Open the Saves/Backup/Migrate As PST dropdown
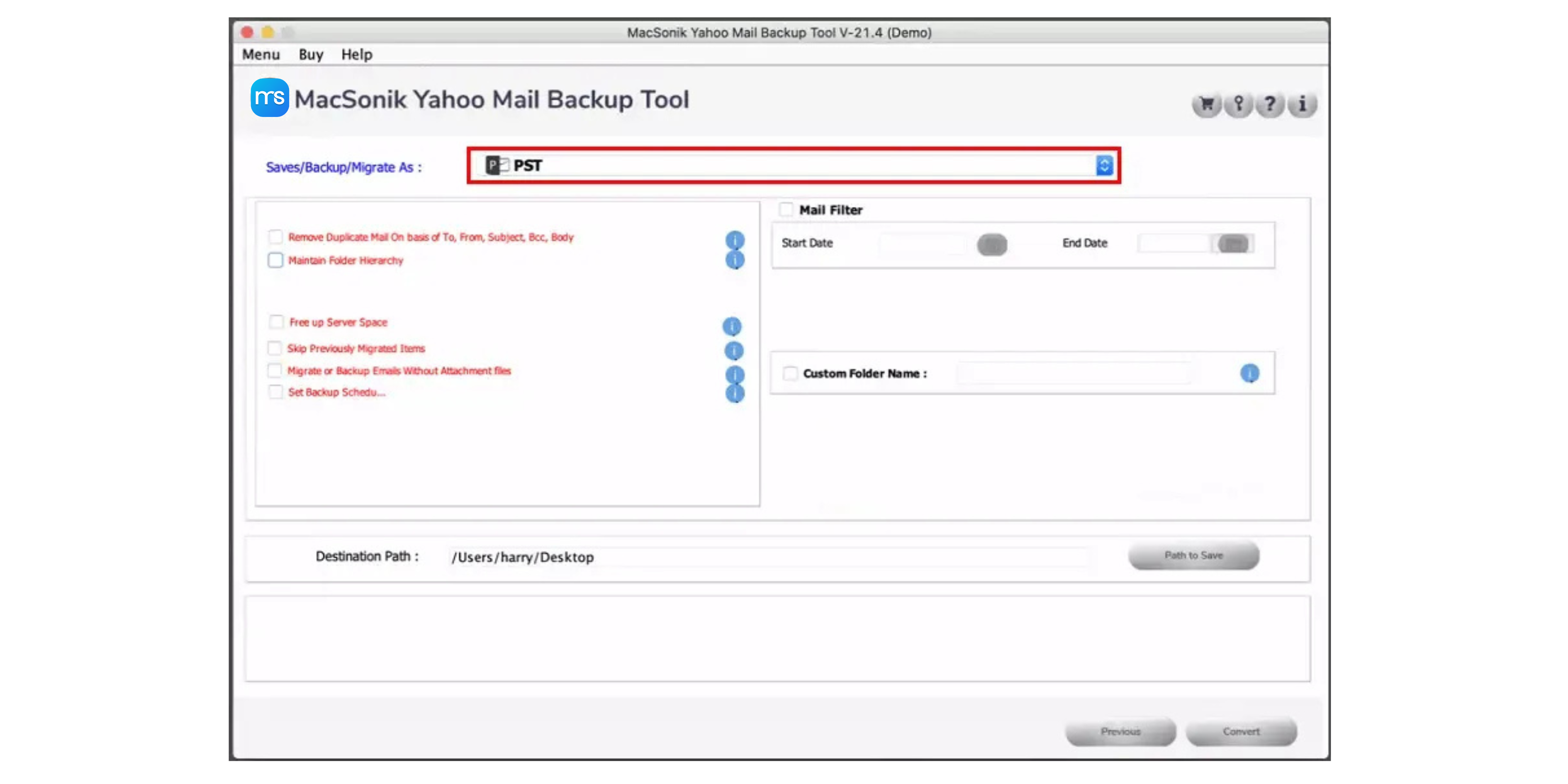The height and width of the screenshot is (784, 1568). coord(794,165)
